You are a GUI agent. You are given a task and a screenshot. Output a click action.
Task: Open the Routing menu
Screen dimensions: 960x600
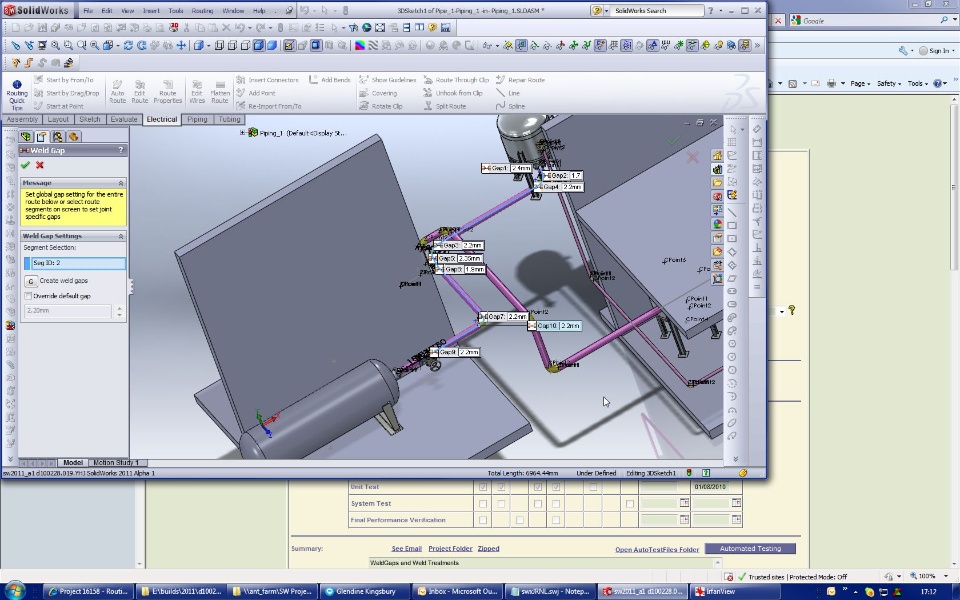(x=201, y=10)
